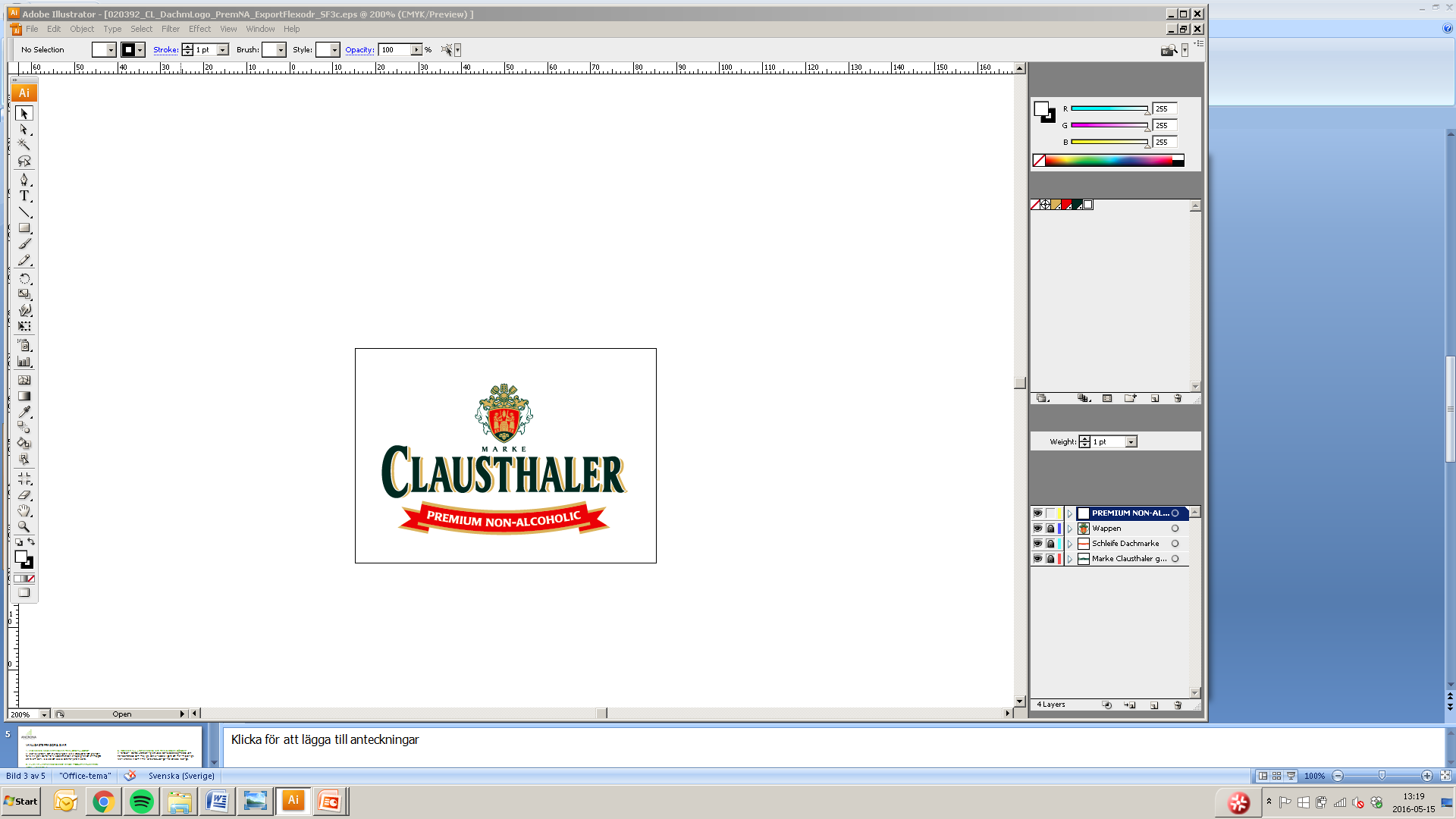The width and height of the screenshot is (1456, 819).
Task: Select the Free Transform tool
Action: (x=24, y=326)
